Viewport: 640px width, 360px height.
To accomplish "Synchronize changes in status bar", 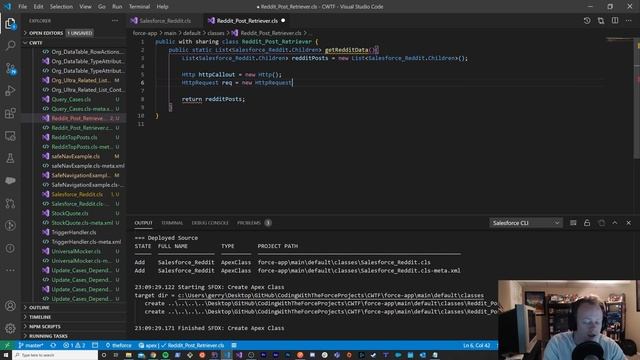I will pos(53,345).
